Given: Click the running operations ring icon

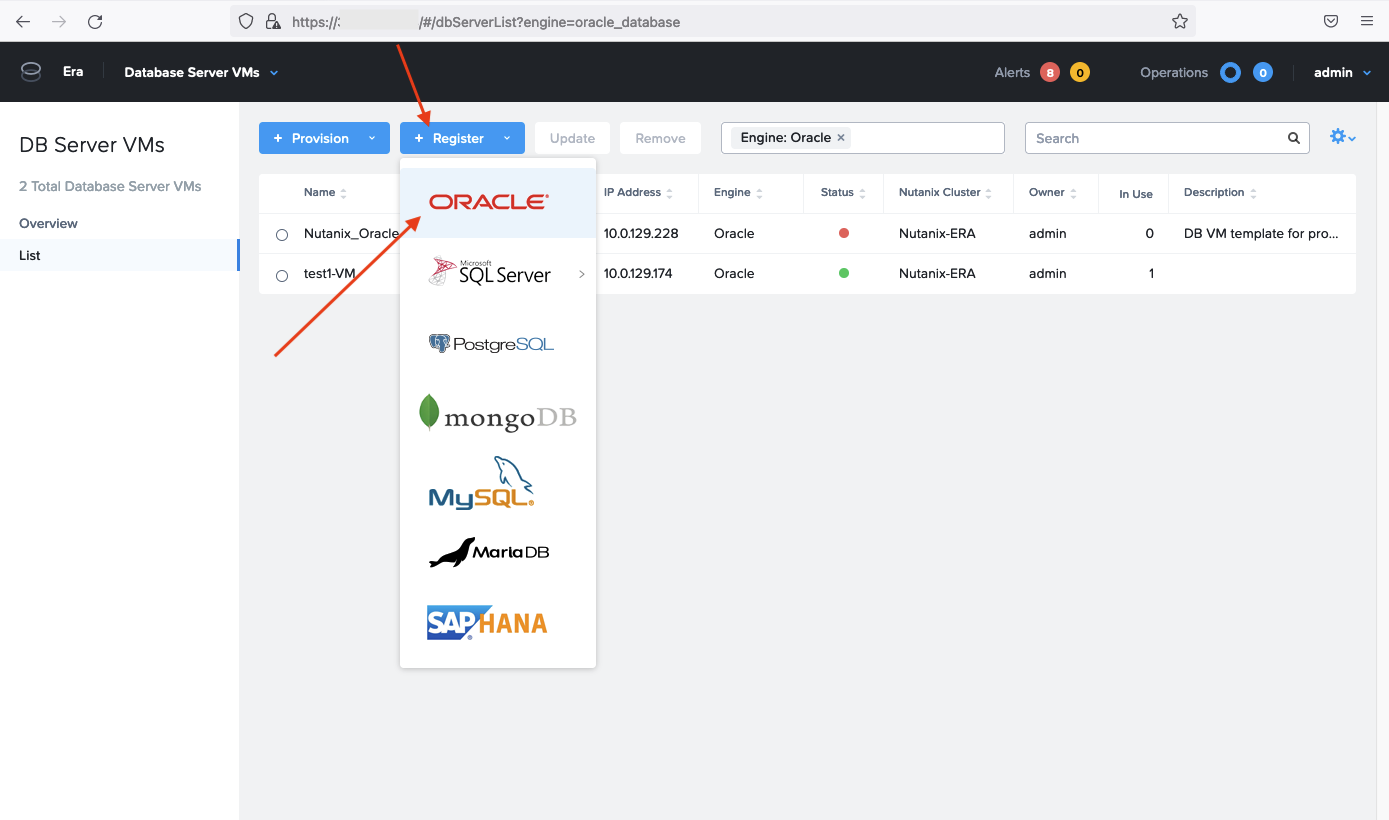Looking at the screenshot, I should (x=1231, y=72).
